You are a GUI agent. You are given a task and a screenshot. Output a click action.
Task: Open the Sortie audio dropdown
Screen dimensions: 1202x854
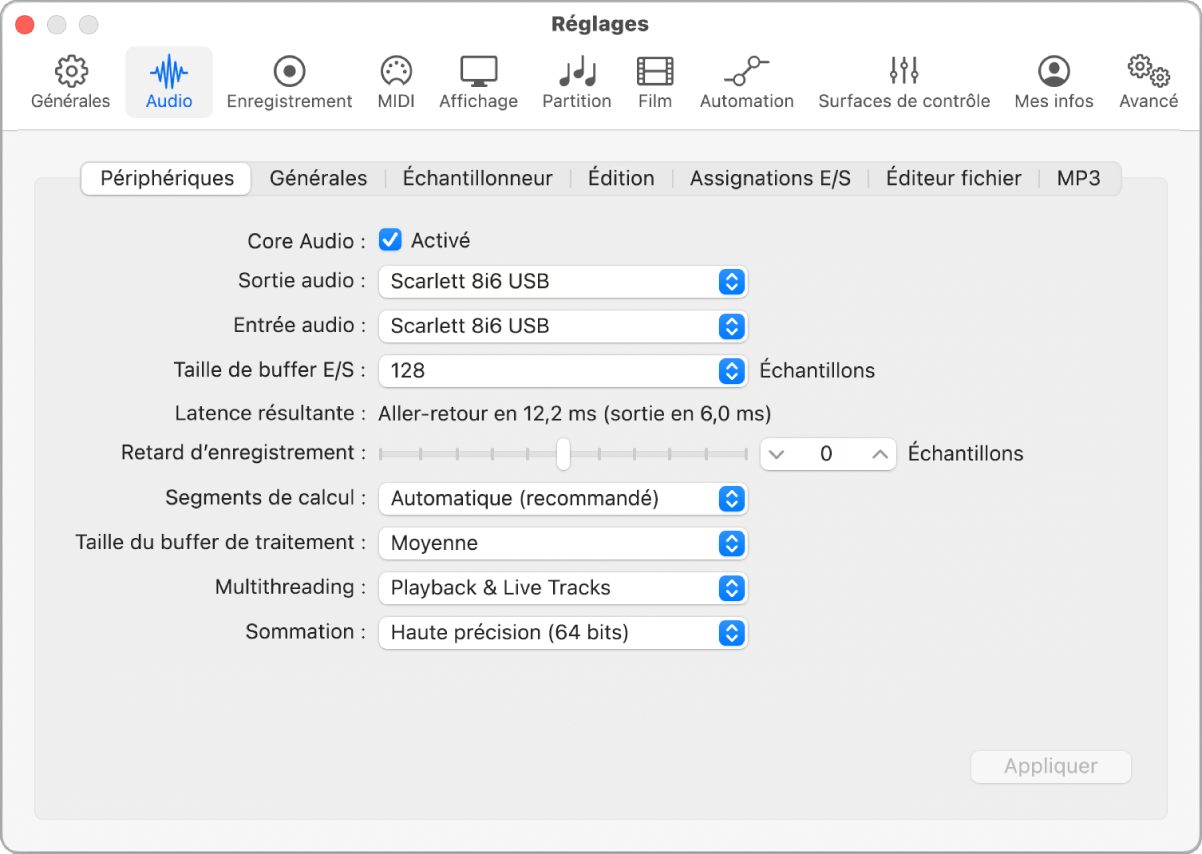pos(562,282)
